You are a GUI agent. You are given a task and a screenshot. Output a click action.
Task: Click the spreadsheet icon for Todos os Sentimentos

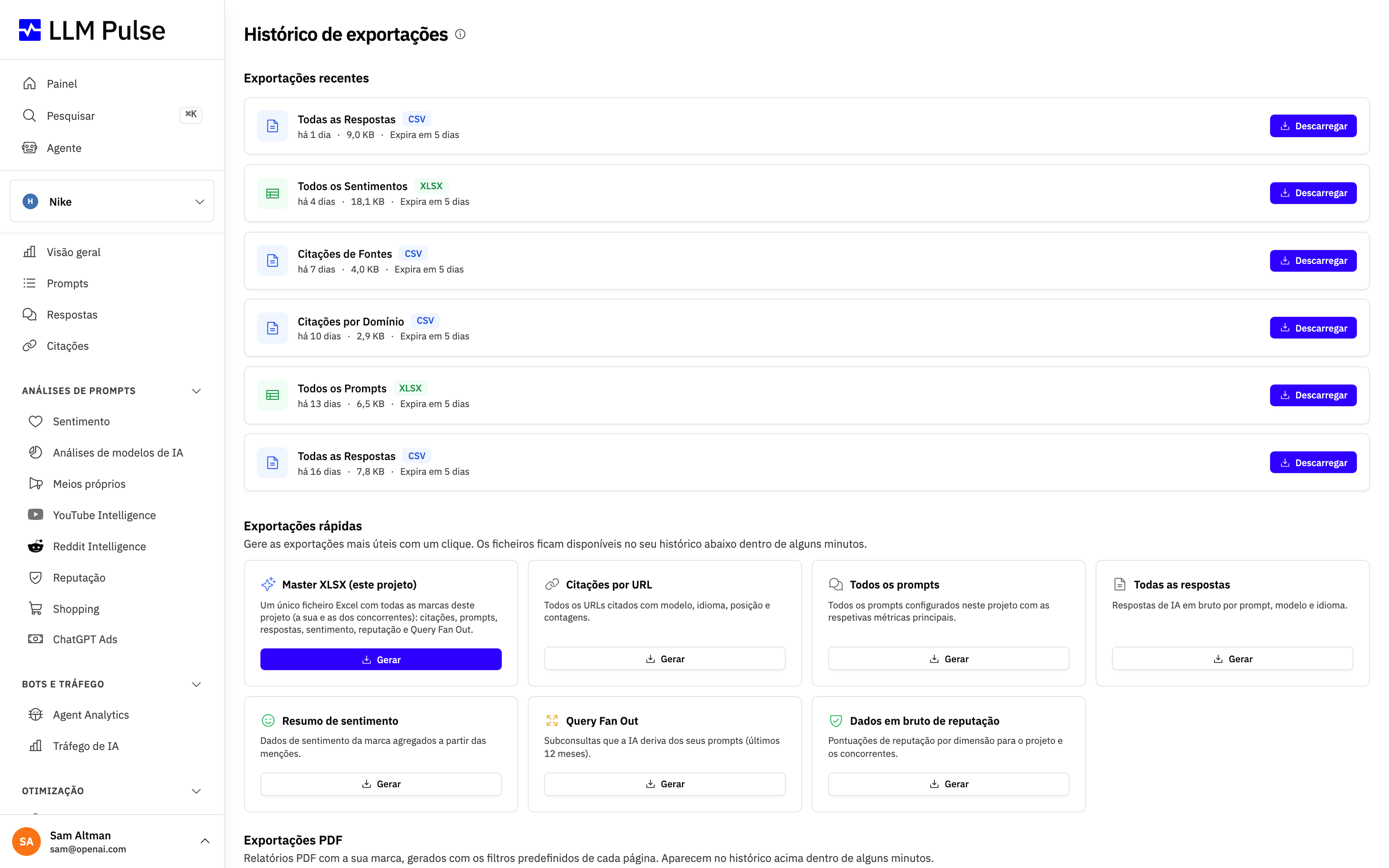[273, 194]
